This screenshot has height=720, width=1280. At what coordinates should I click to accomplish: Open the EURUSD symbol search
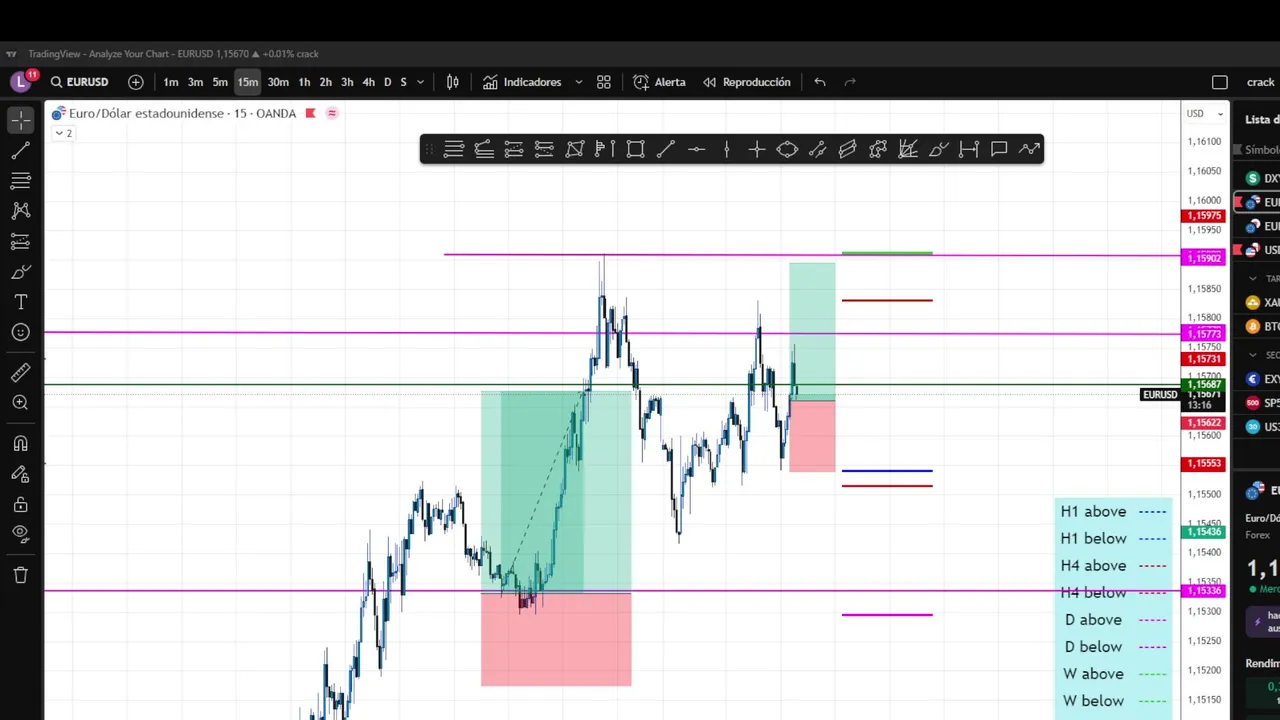[x=80, y=82]
